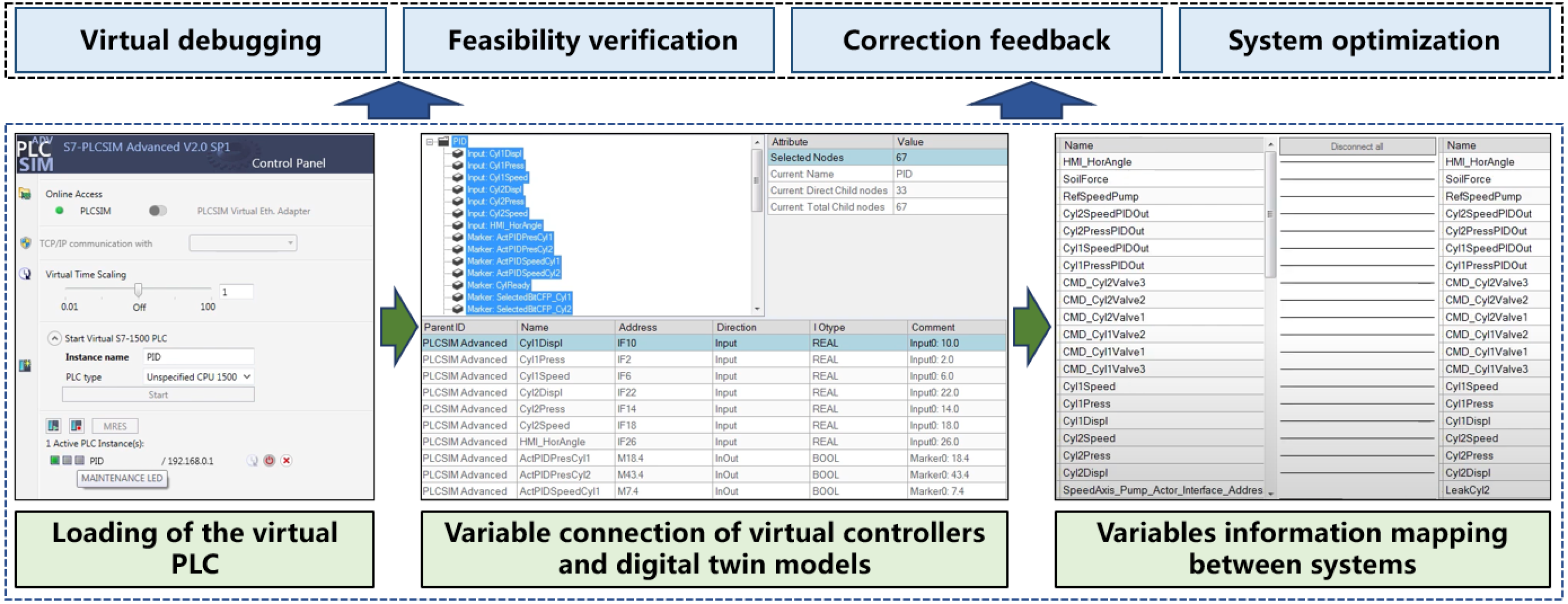Click the clock icon next to the PID instance IP

(252, 460)
